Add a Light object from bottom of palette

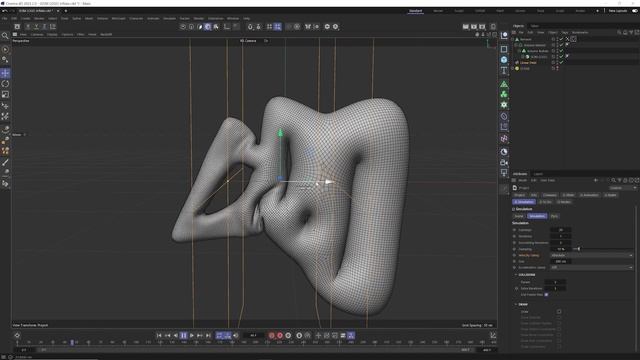504,173
